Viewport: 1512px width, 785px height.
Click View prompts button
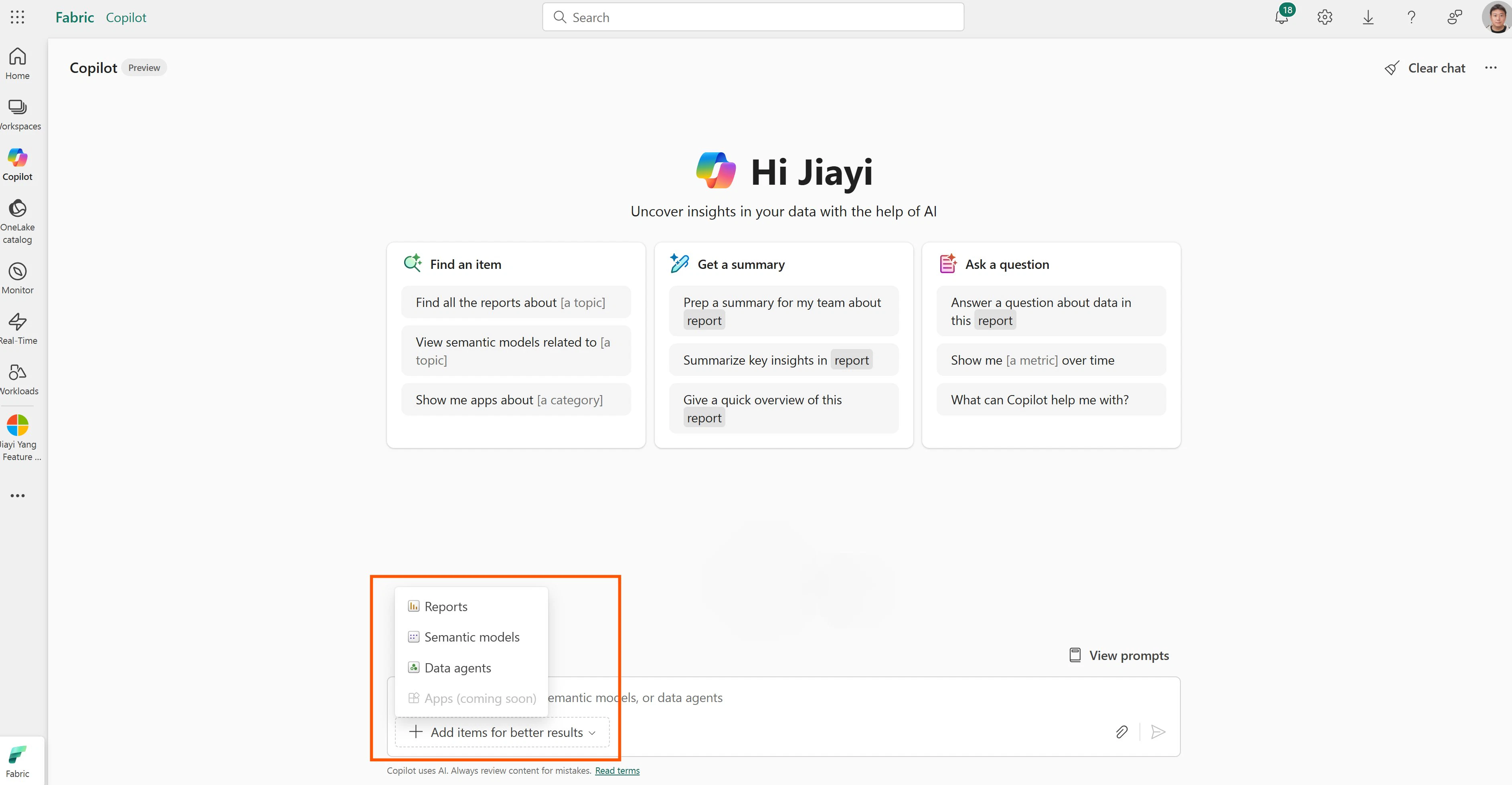[1119, 655]
